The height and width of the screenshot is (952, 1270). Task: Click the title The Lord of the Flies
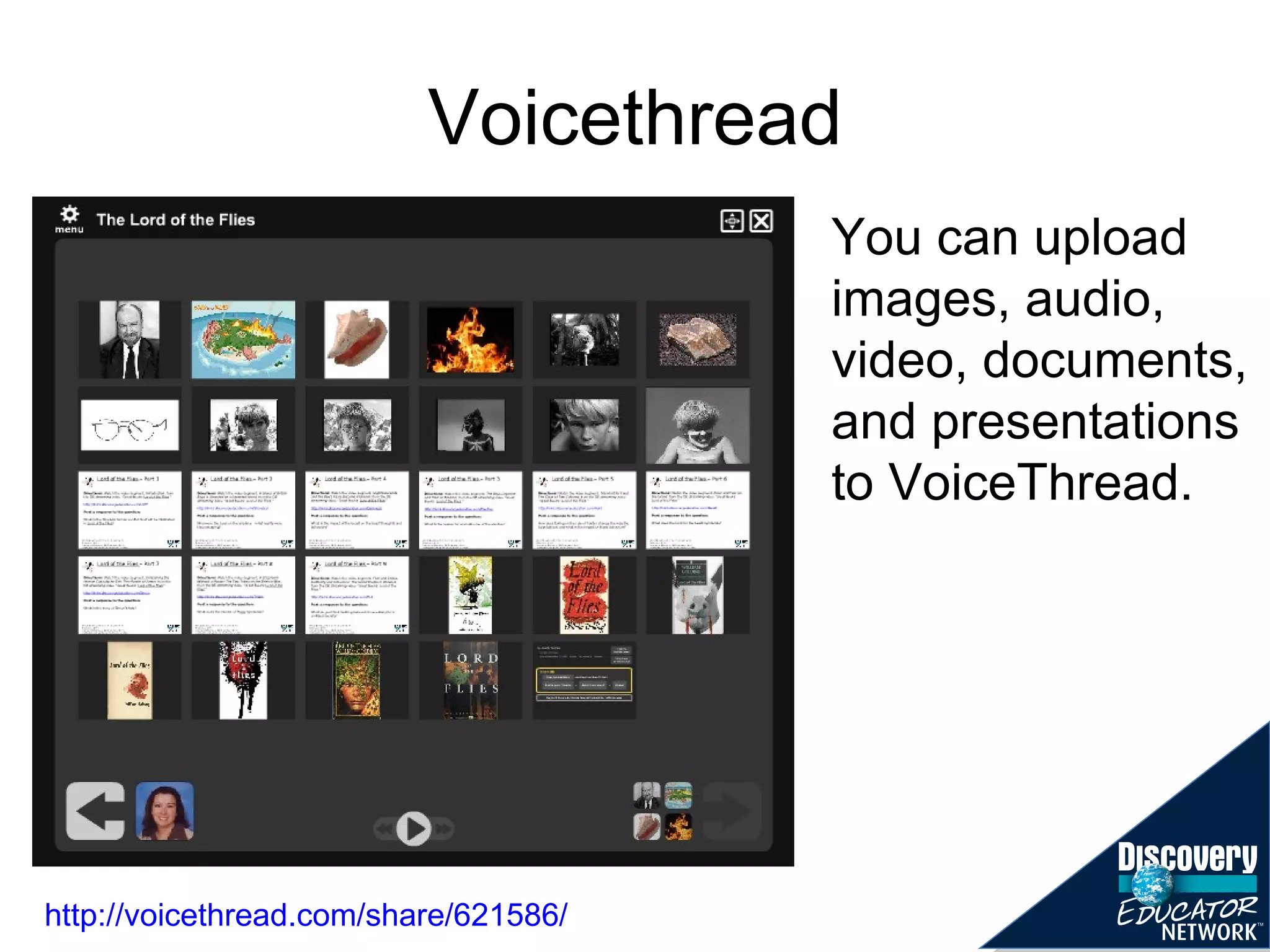[x=175, y=220]
